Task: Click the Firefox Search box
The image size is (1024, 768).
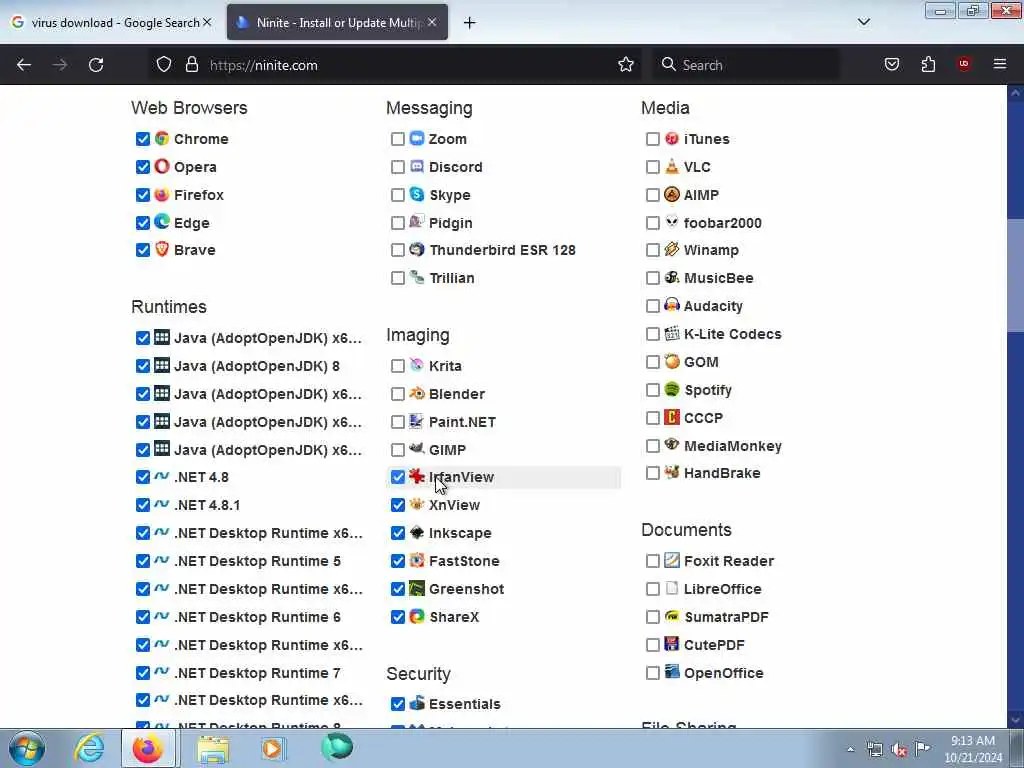Action: coord(746,65)
